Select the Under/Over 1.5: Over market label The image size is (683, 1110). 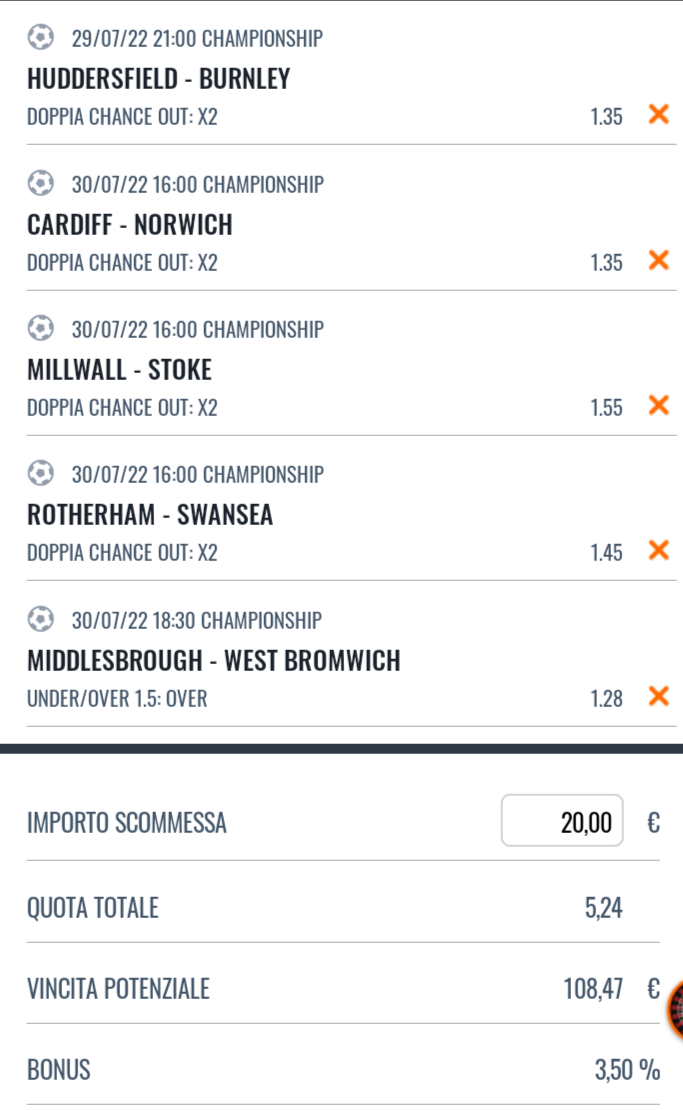coord(117,699)
